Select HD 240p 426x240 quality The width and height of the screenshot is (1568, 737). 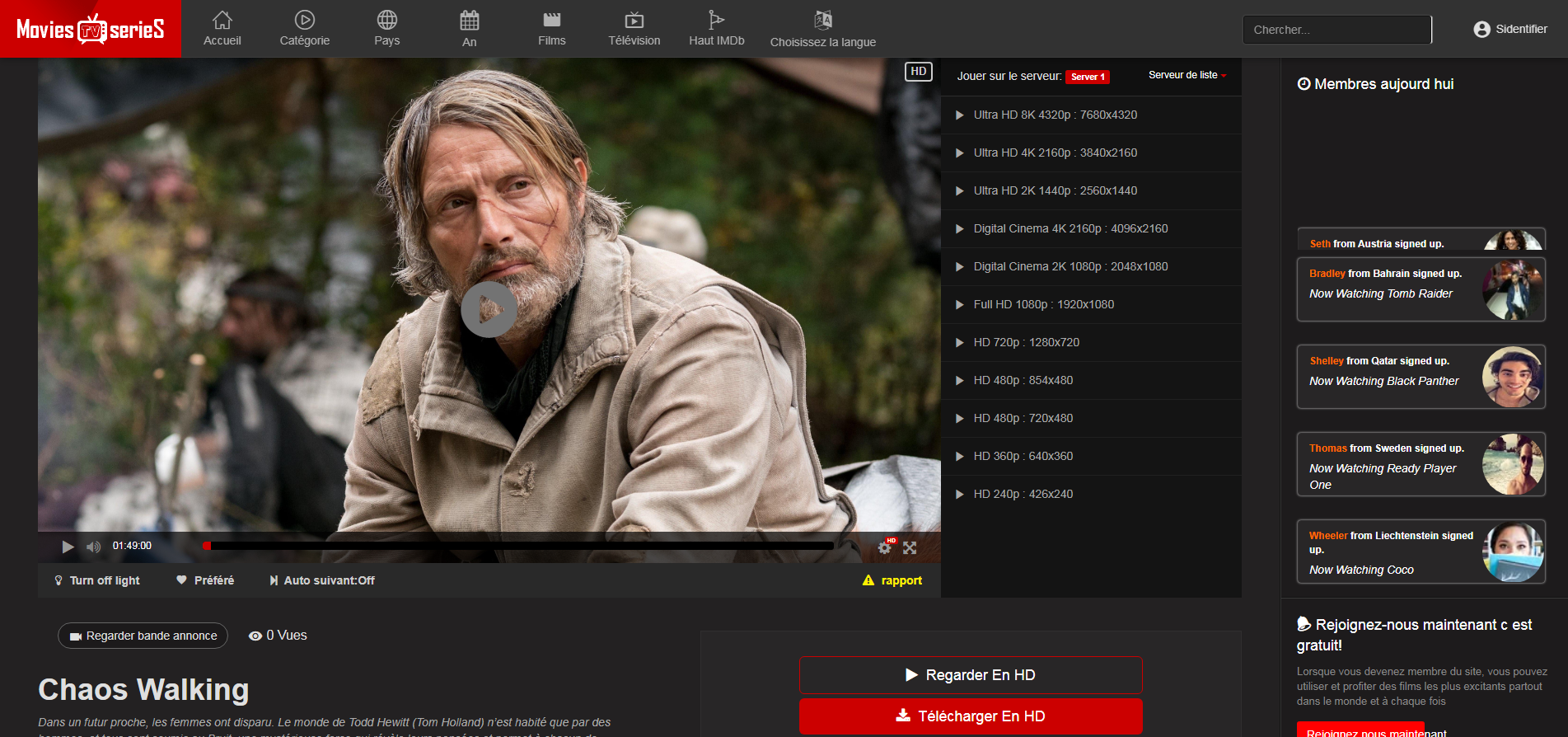pyautogui.click(x=1091, y=494)
